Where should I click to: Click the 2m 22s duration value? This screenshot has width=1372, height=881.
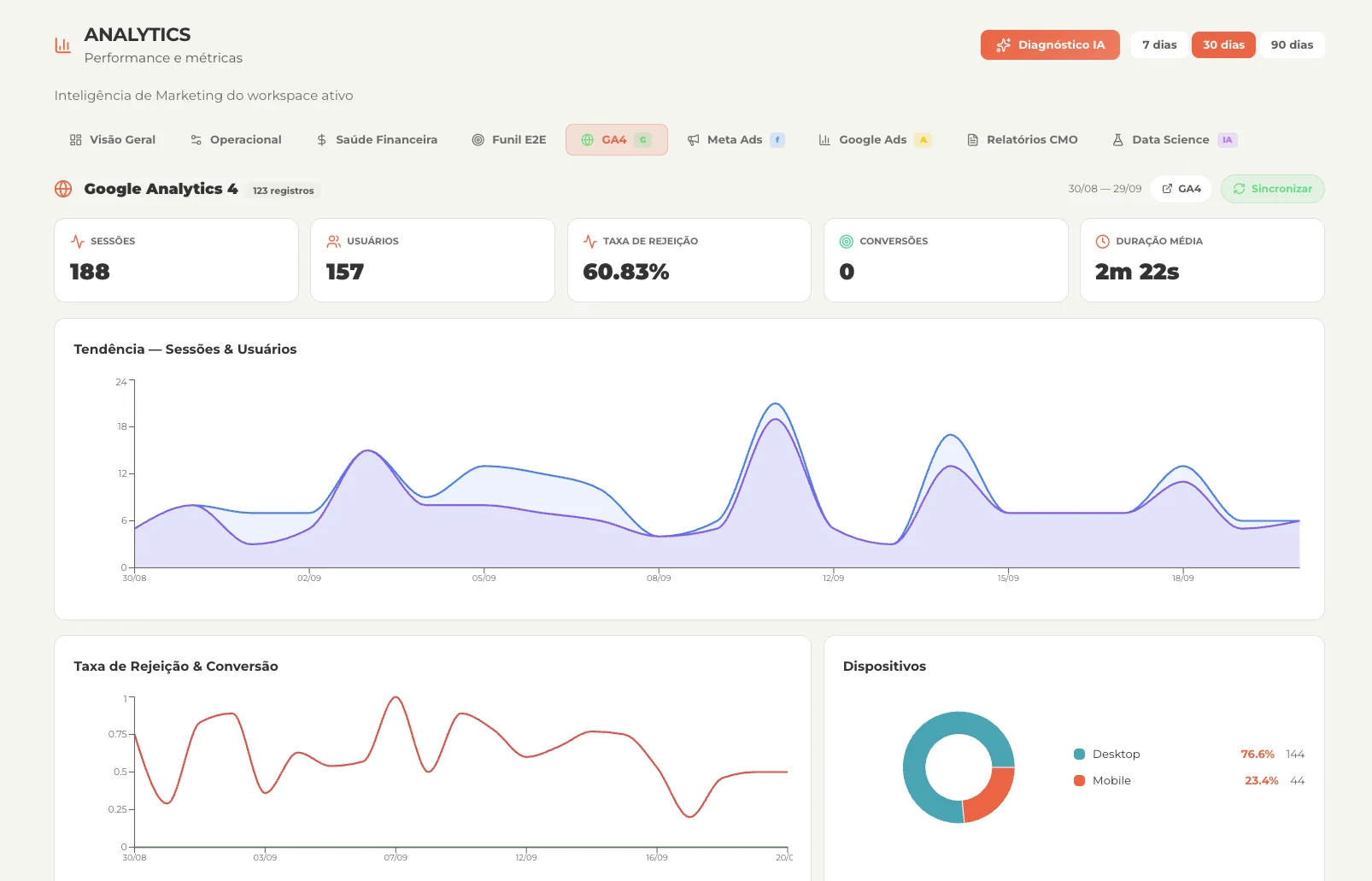click(x=1137, y=272)
